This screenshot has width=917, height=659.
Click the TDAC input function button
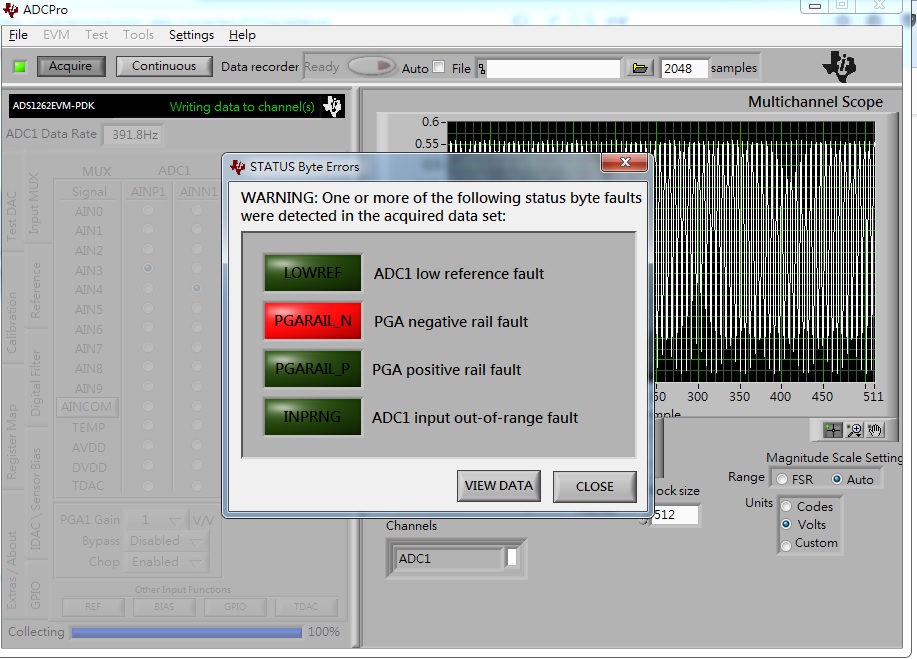point(306,607)
